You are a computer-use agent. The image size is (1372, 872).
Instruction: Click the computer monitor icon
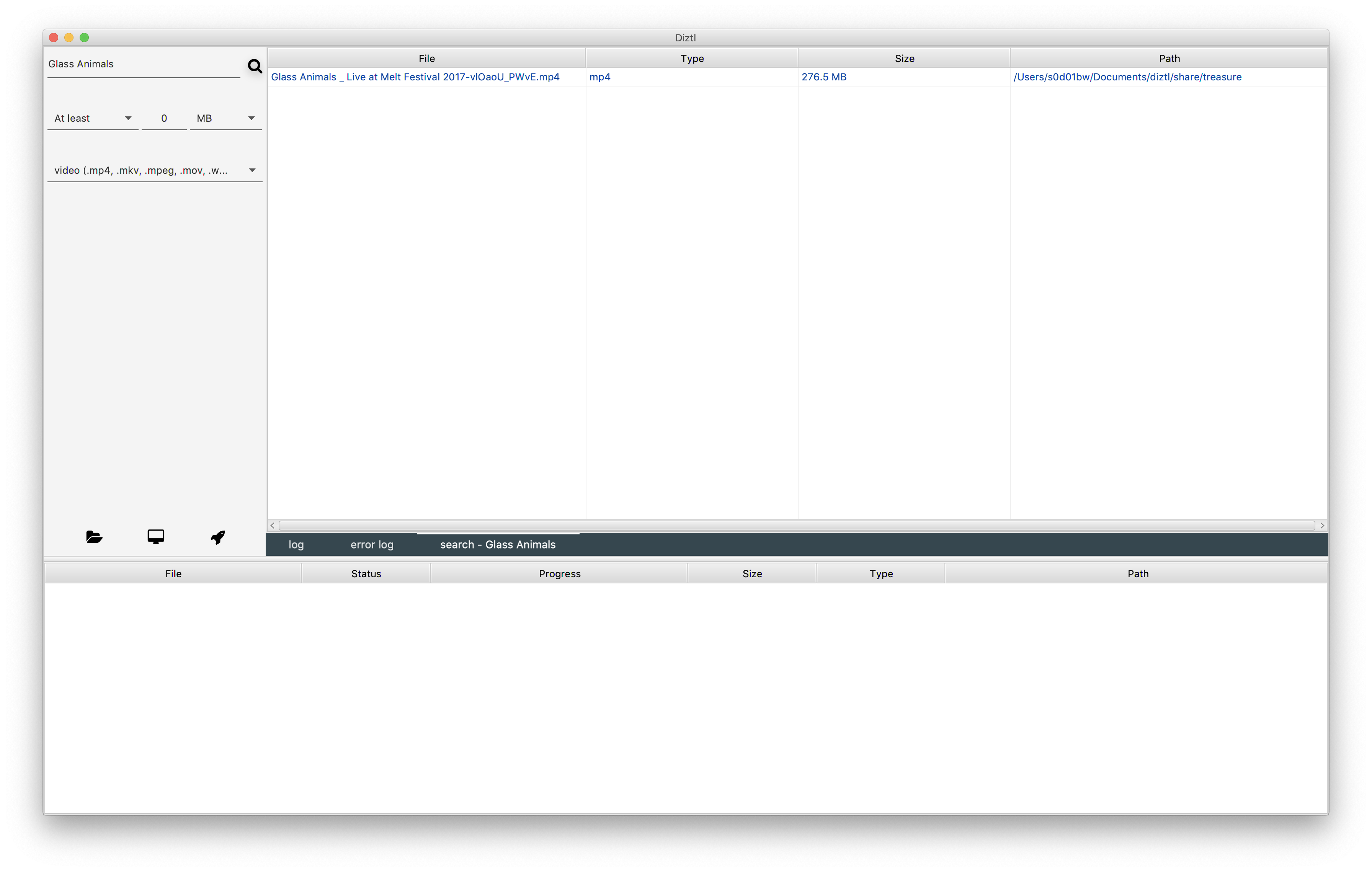(155, 537)
